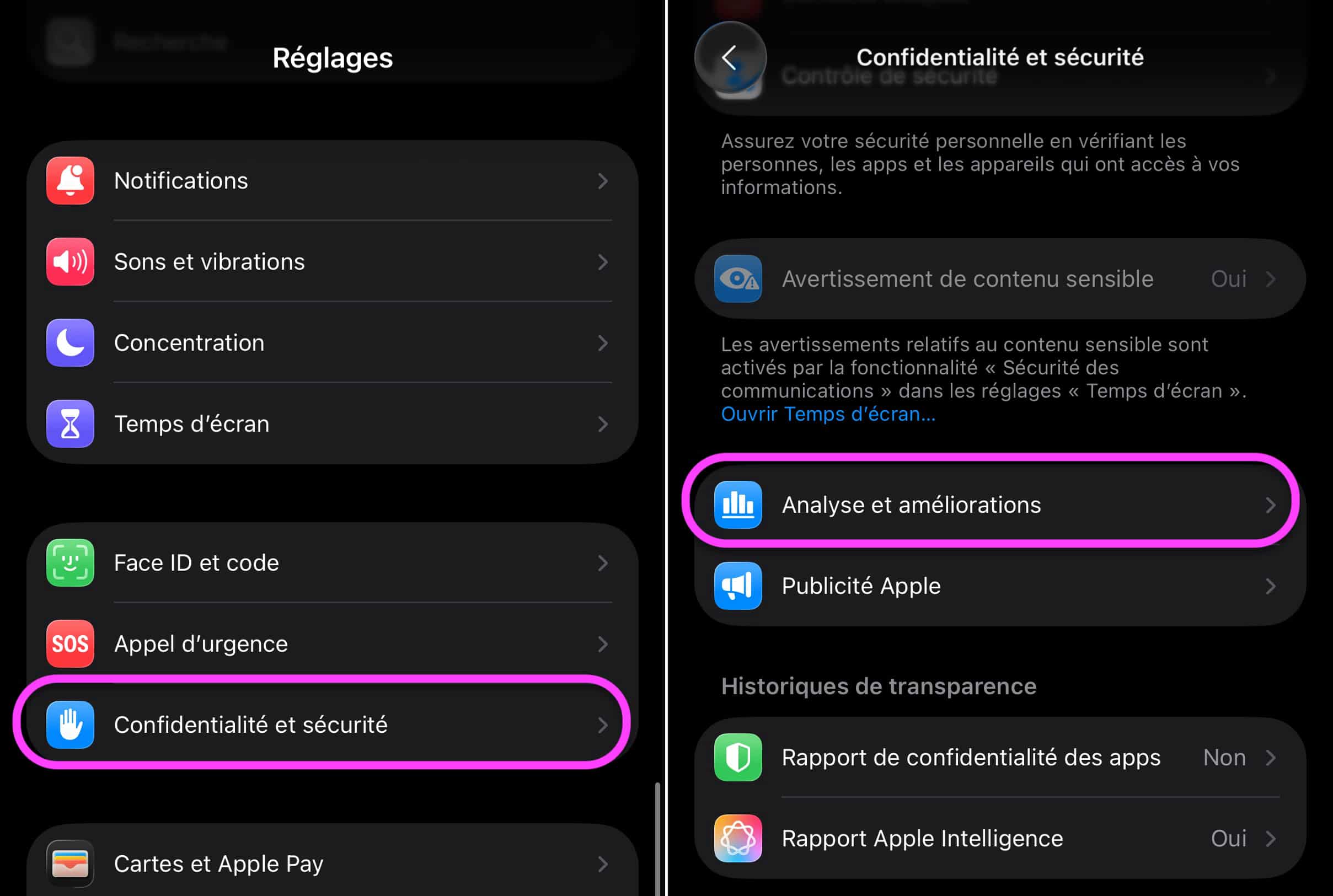The image size is (1333, 896).
Task: Select the Appel d'urgence menu row
Action: point(332,644)
